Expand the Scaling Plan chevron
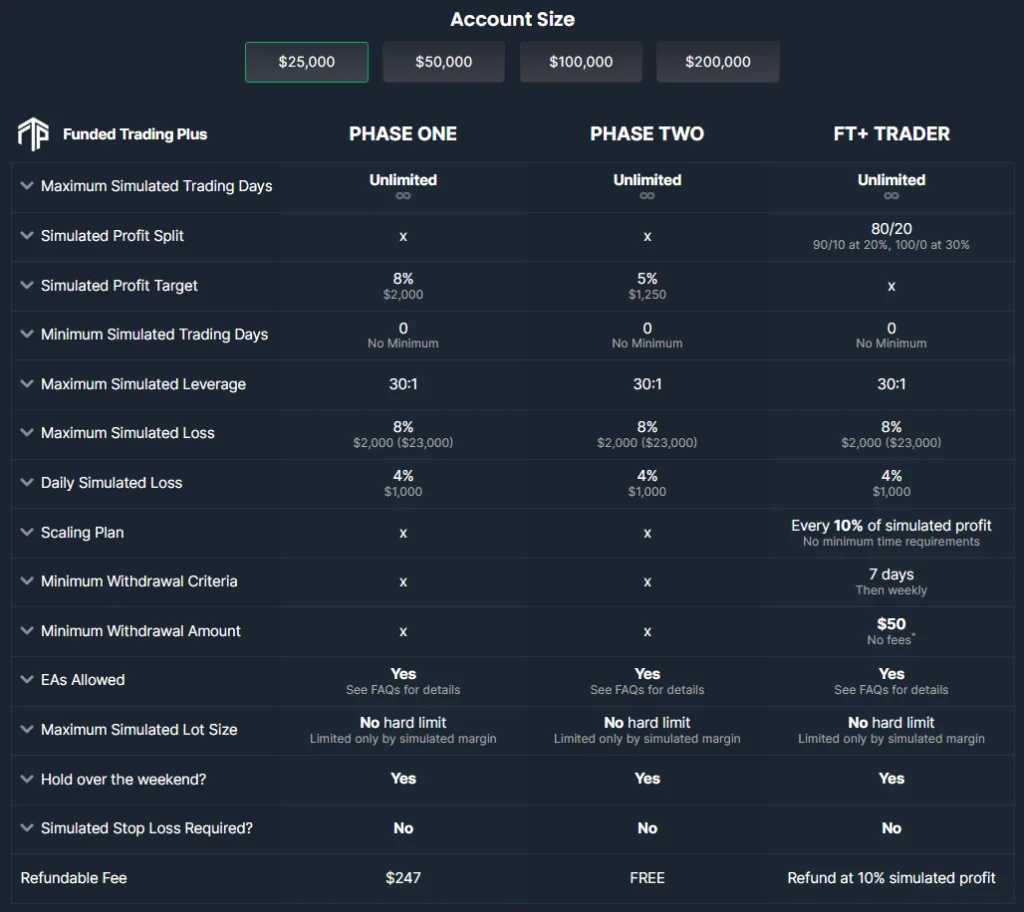Screen dimensions: 1024x912 [27, 532]
